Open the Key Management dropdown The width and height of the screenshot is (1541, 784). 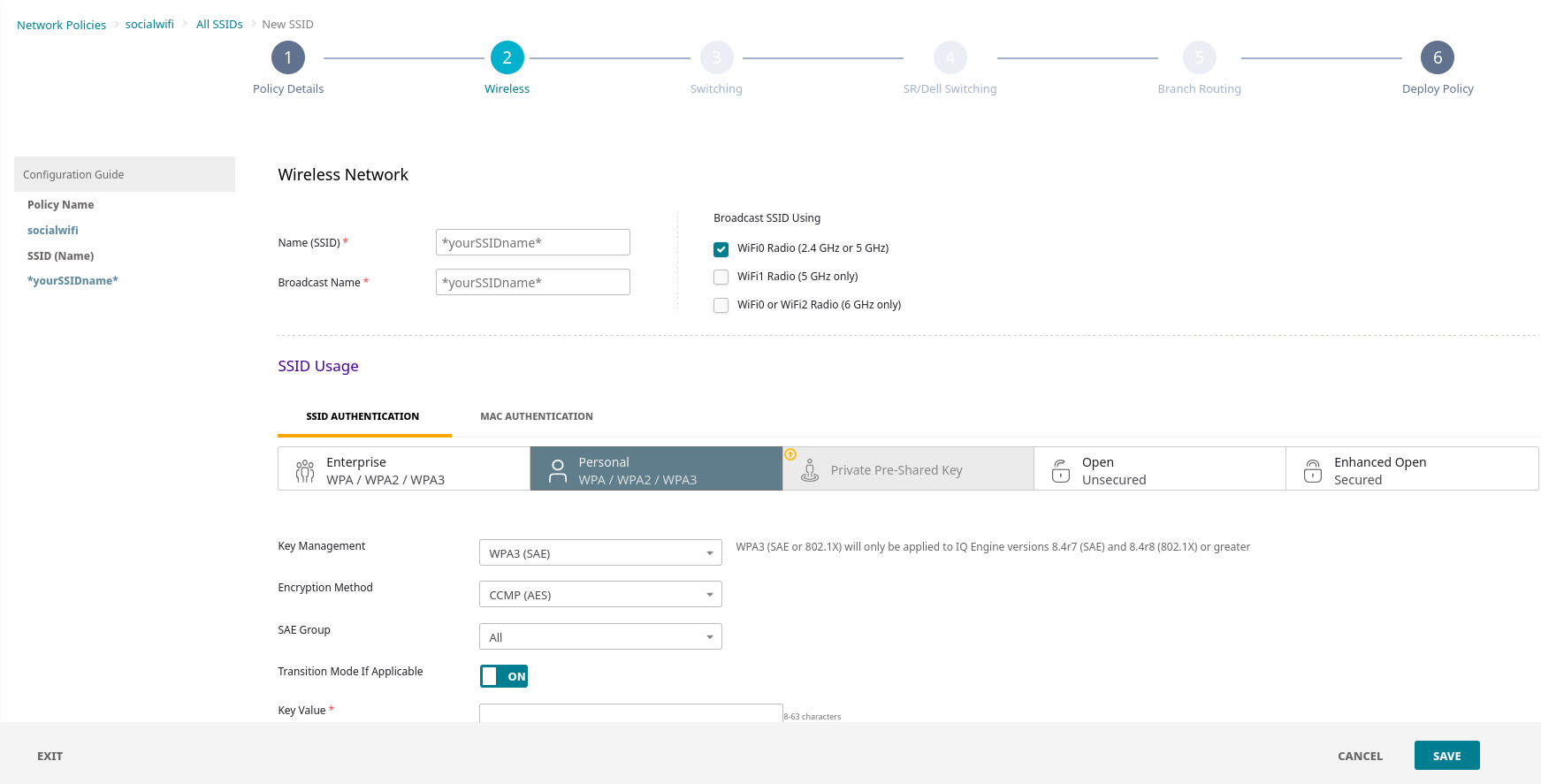[x=600, y=553]
